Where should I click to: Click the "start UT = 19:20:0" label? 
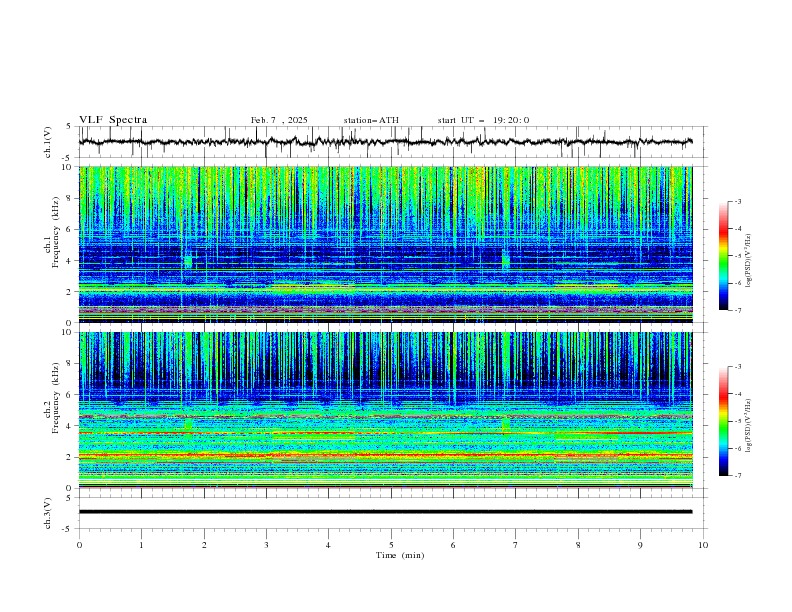pos(483,120)
